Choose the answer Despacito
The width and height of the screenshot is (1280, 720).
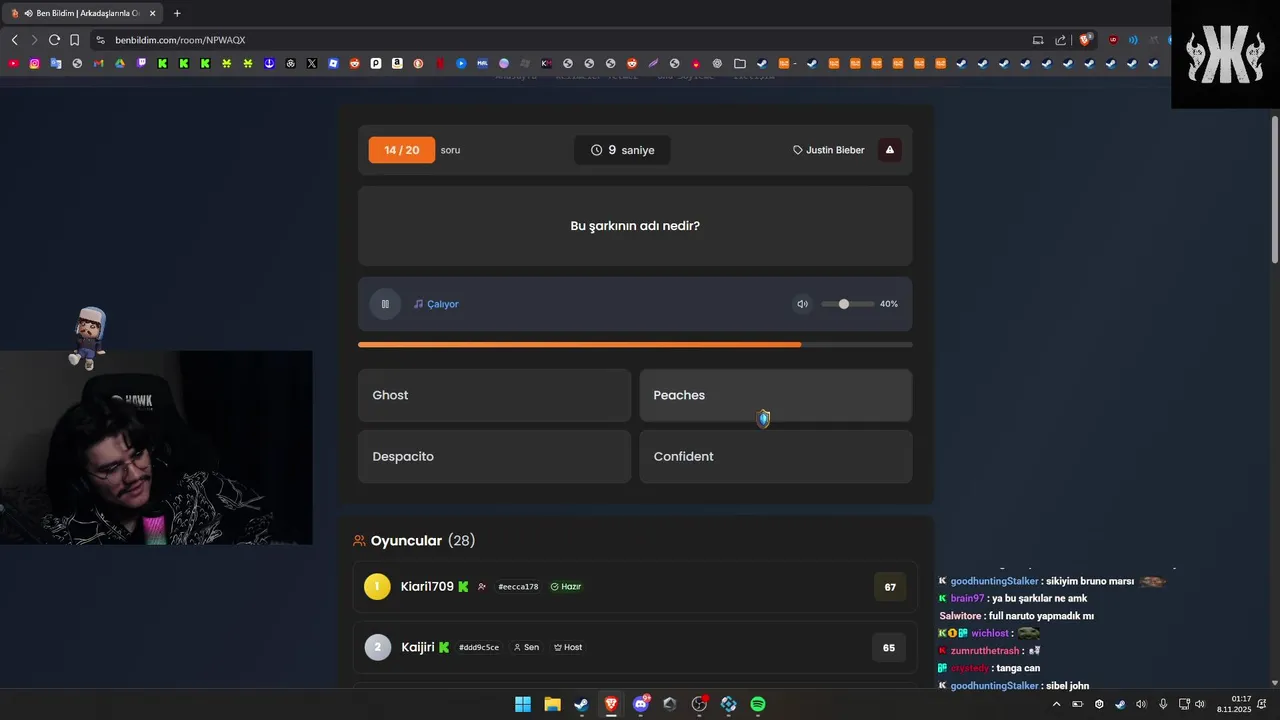494,456
